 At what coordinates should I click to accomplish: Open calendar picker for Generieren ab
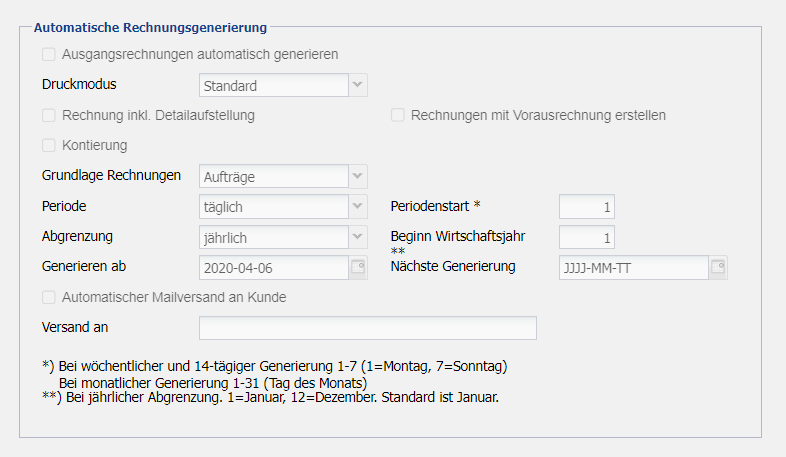tap(358, 267)
